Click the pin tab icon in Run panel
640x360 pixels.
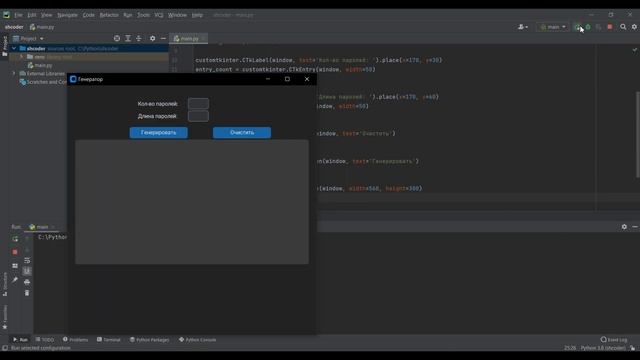tap(15, 280)
